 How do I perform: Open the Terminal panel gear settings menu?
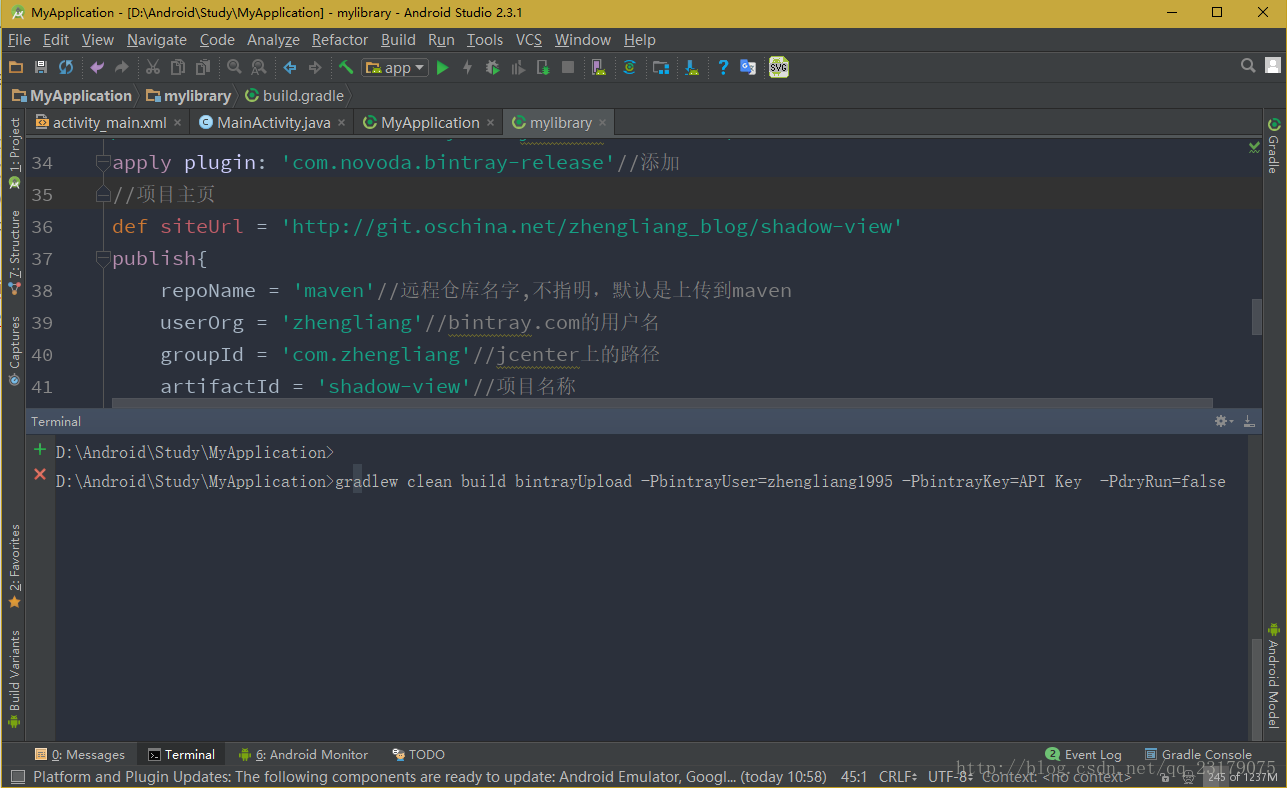click(1223, 421)
